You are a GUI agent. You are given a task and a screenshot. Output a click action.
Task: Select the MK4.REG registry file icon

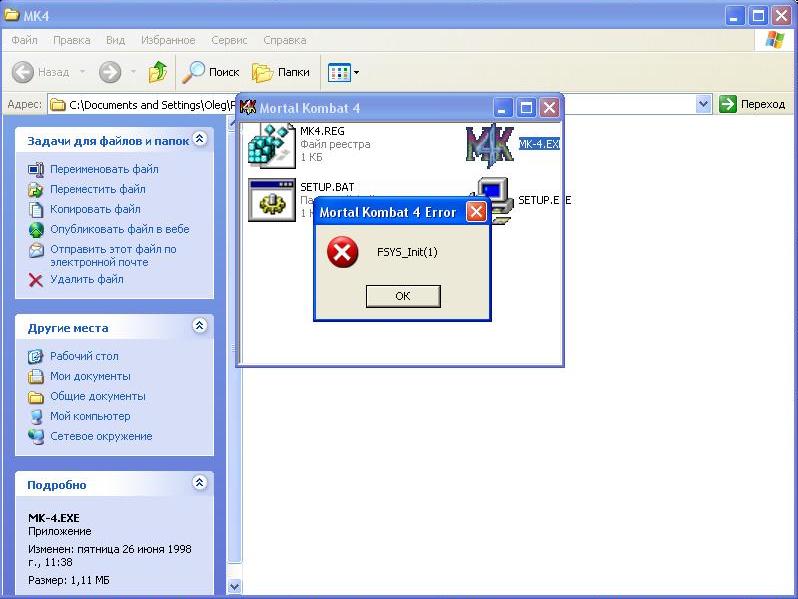click(271, 146)
